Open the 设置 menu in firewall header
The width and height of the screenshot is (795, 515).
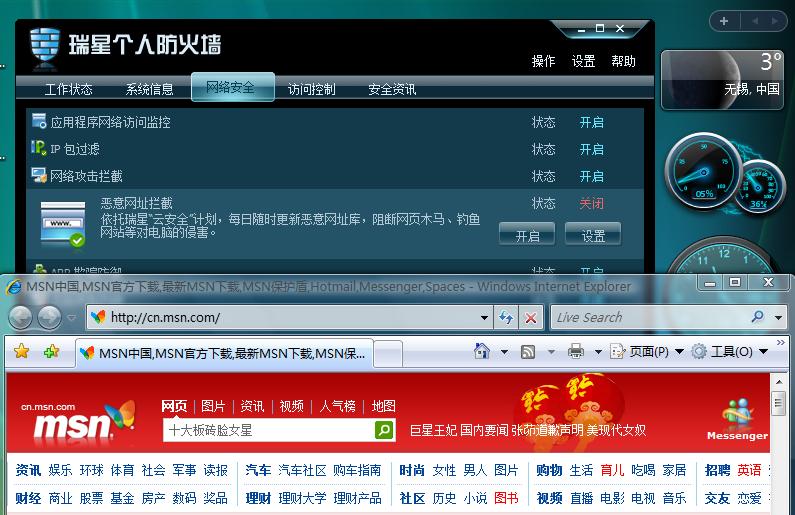583,61
